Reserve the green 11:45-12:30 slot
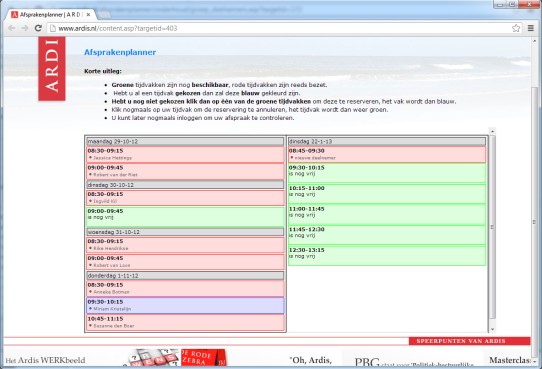Screen dimensions: 542x369 pyautogui.click(x=387, y=235)
